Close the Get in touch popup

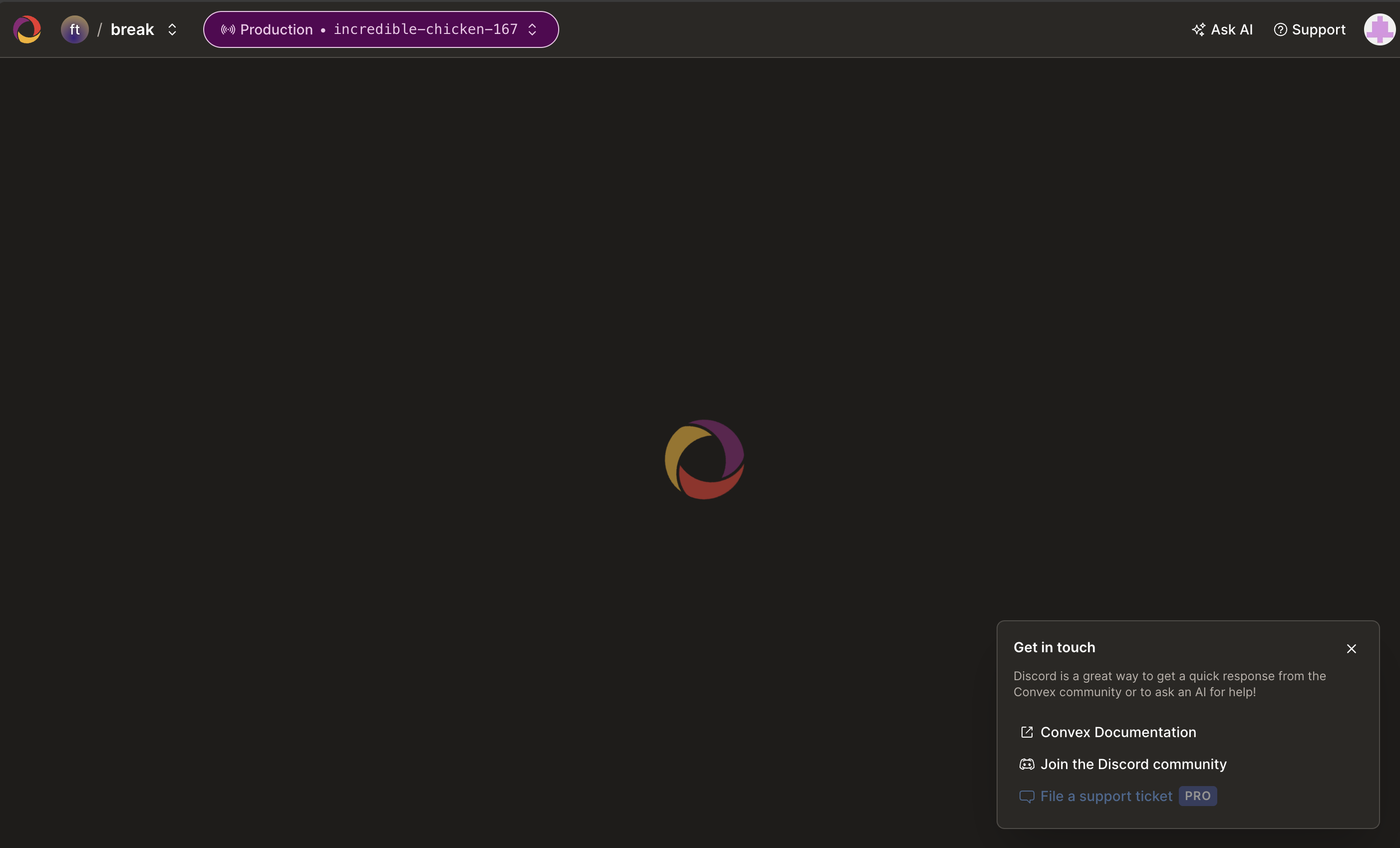[x=1351, y=649]
